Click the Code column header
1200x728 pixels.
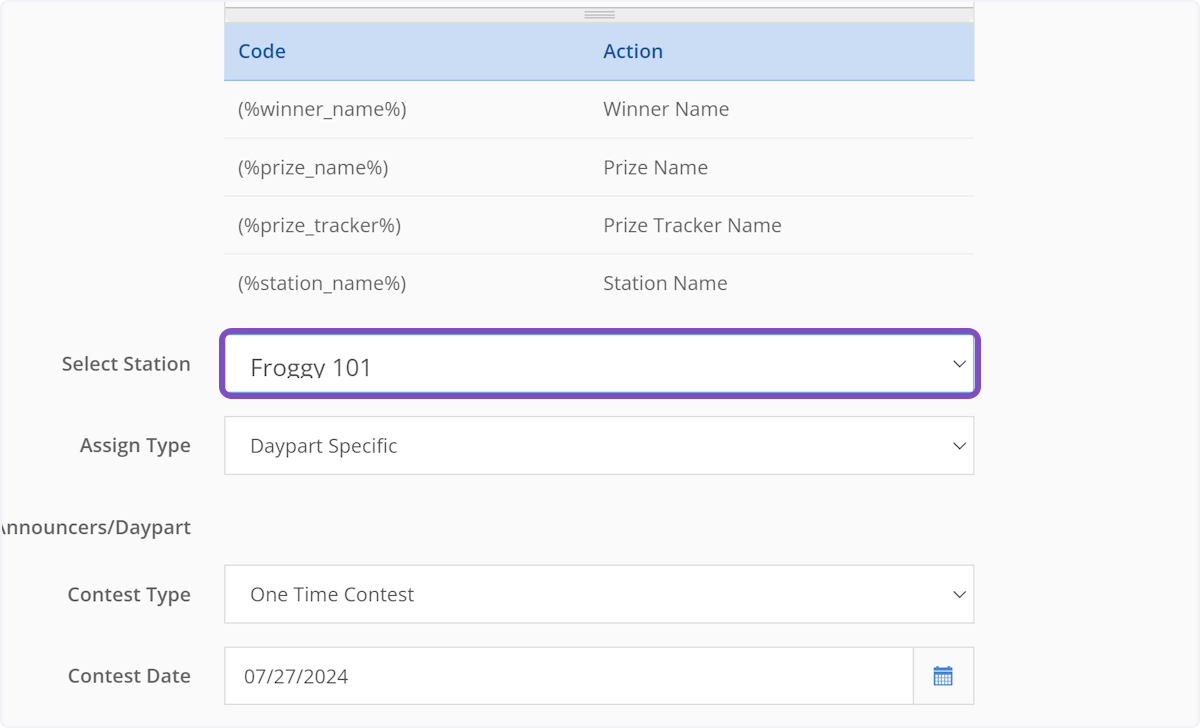[262, 51]
